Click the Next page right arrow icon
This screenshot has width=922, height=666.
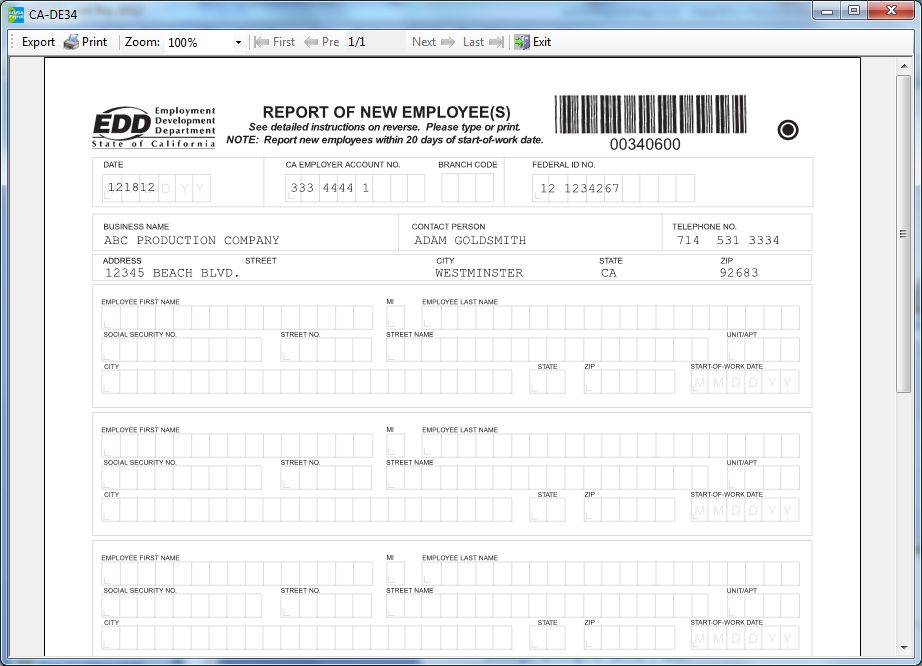pos(447,42)
